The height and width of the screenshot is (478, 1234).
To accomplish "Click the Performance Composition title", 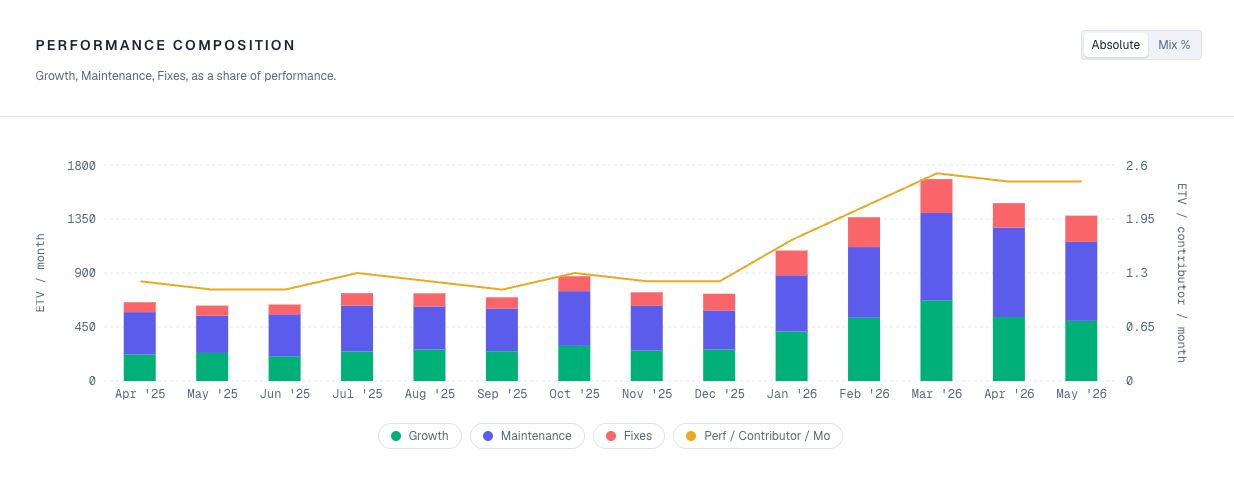I will (166, 45).
